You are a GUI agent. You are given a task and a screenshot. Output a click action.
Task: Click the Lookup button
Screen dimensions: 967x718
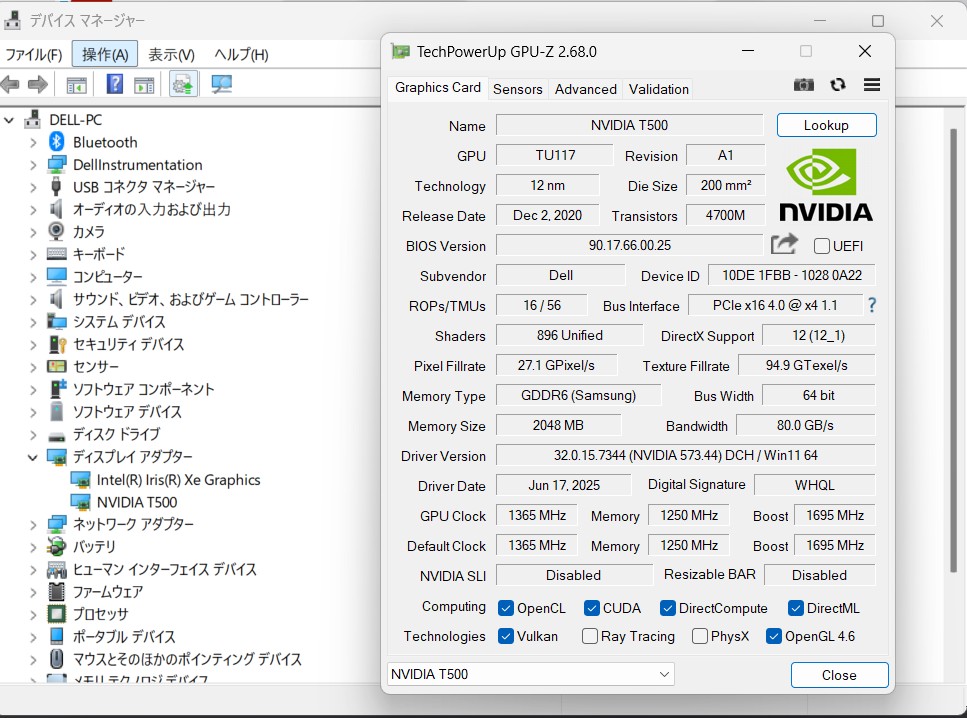[x=826, y=125]
